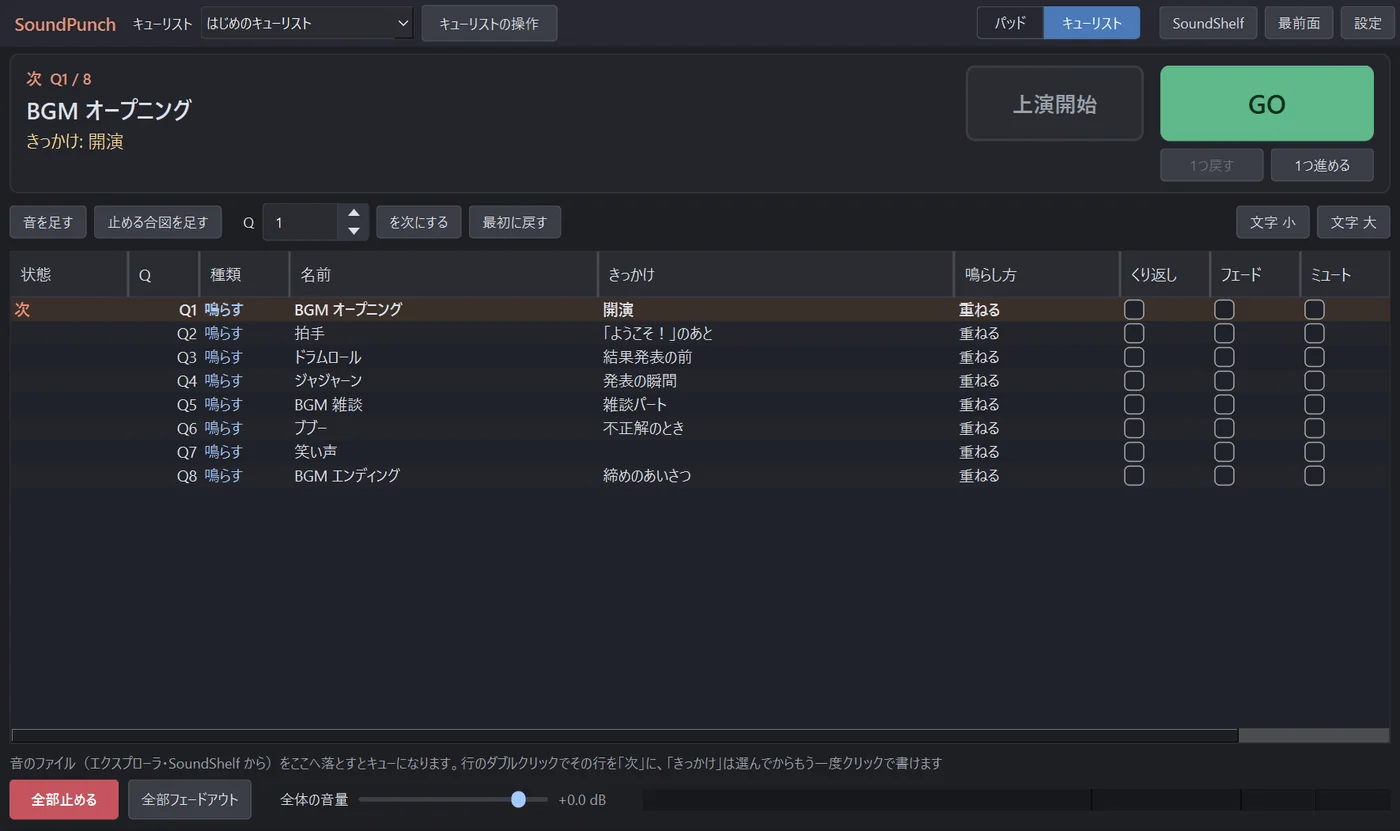Fade out everything with 全部フェードアウト
This screenshot has width=1400, height=831.
[190, 800]
